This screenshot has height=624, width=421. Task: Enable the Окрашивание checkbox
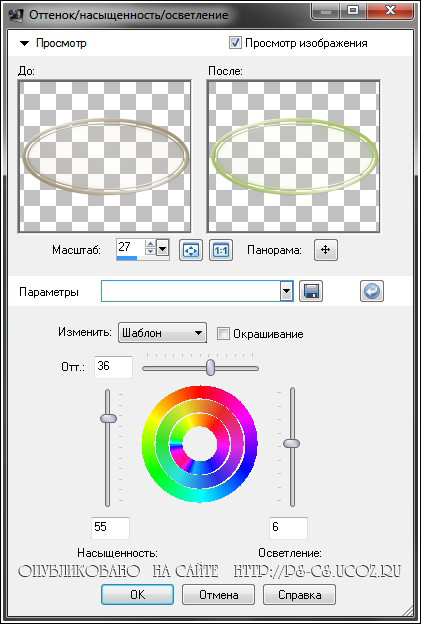(x=223, y=333)
